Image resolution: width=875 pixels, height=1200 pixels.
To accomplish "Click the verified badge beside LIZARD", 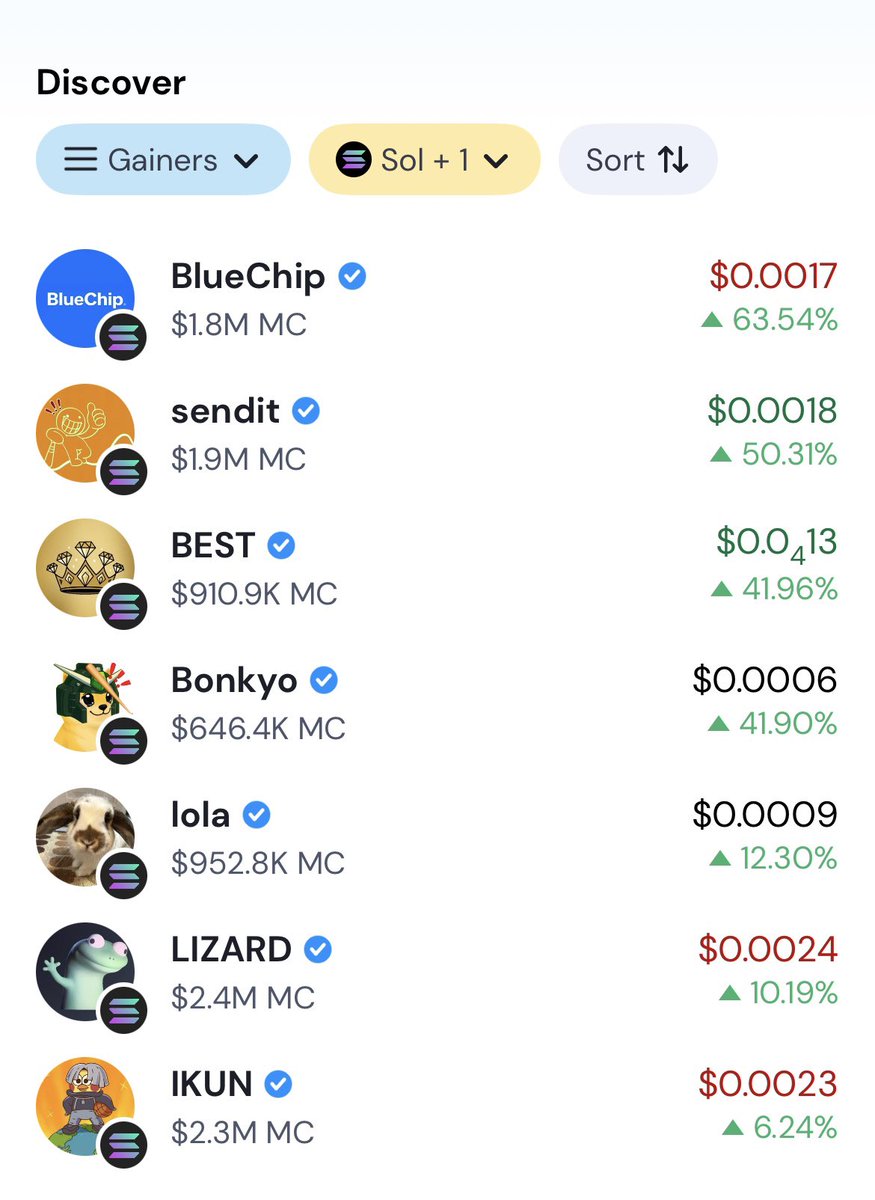I will (318, 949).
